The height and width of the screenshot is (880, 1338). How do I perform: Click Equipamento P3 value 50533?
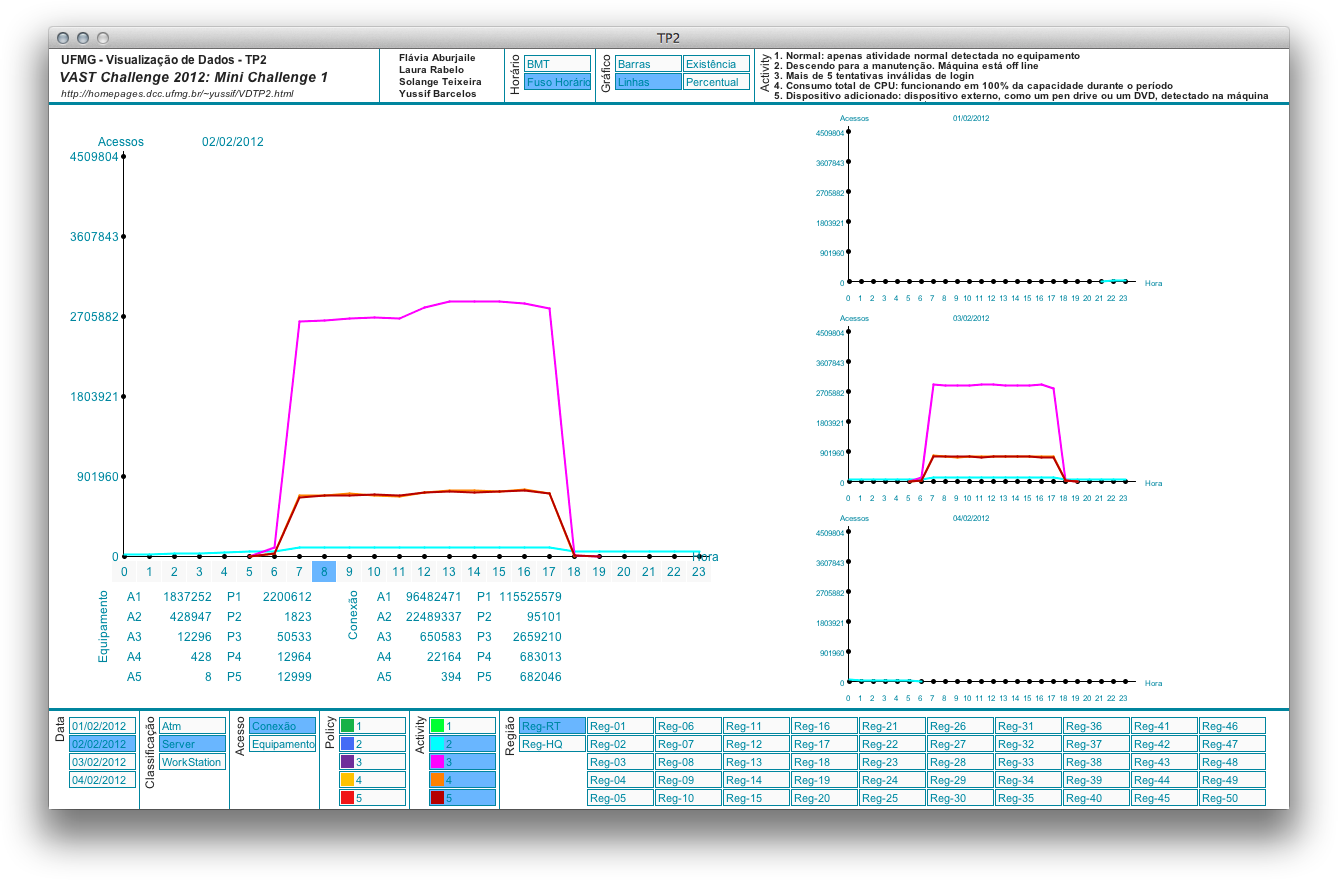click(x=293, y=637)
